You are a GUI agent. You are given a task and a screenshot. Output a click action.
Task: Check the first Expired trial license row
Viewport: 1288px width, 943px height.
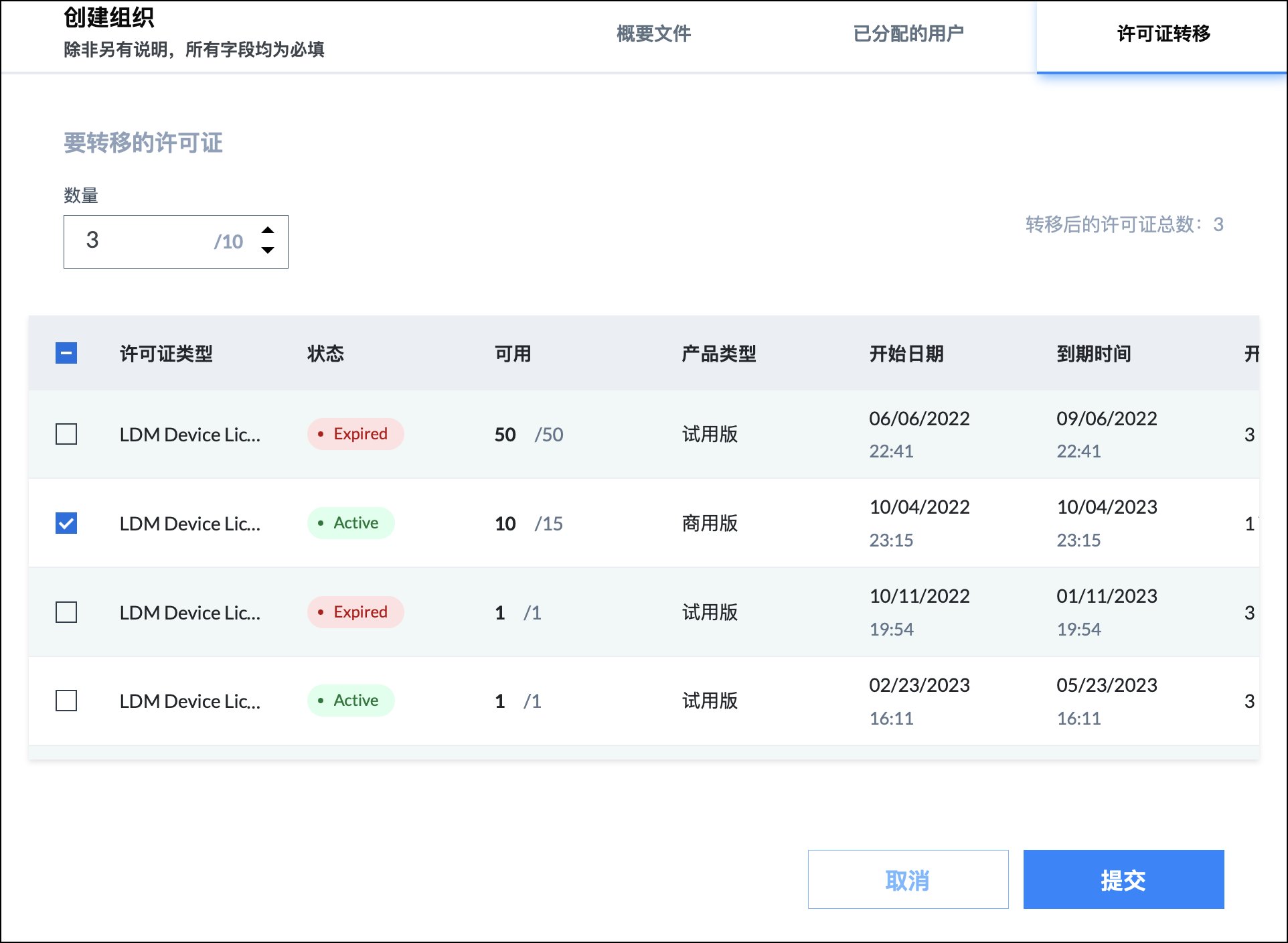(66, 434)
